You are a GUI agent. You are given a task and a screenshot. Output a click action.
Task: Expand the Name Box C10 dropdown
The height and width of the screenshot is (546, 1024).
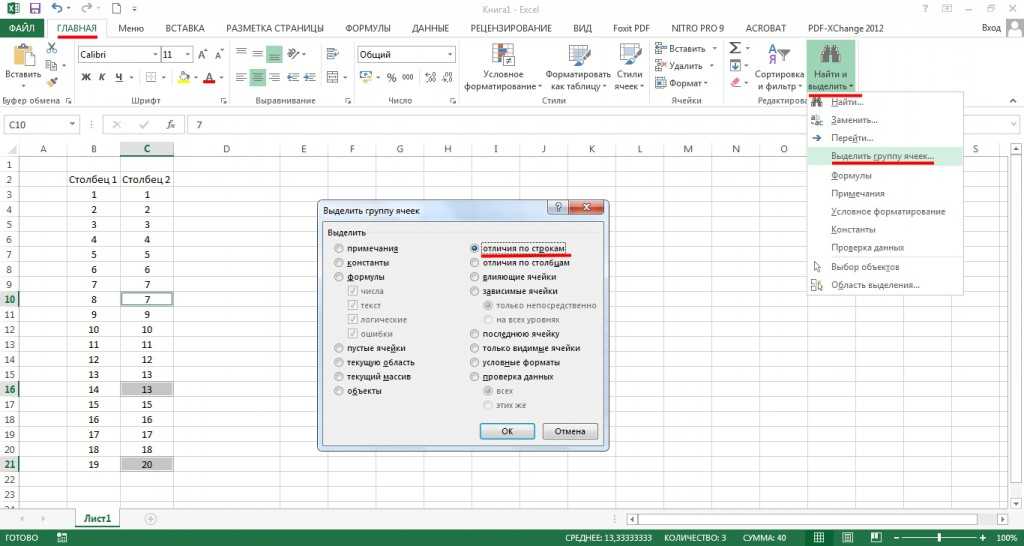pos(72,124)
